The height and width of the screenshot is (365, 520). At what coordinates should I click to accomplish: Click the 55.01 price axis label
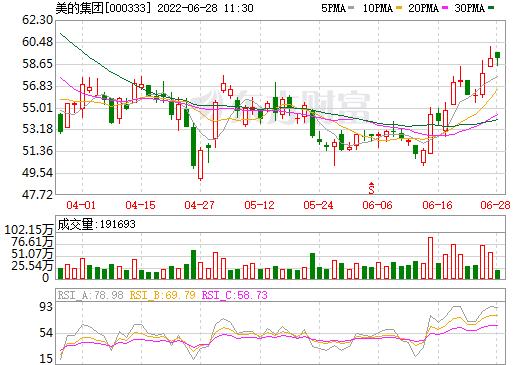pyautogui.click(x=37, y=107)
